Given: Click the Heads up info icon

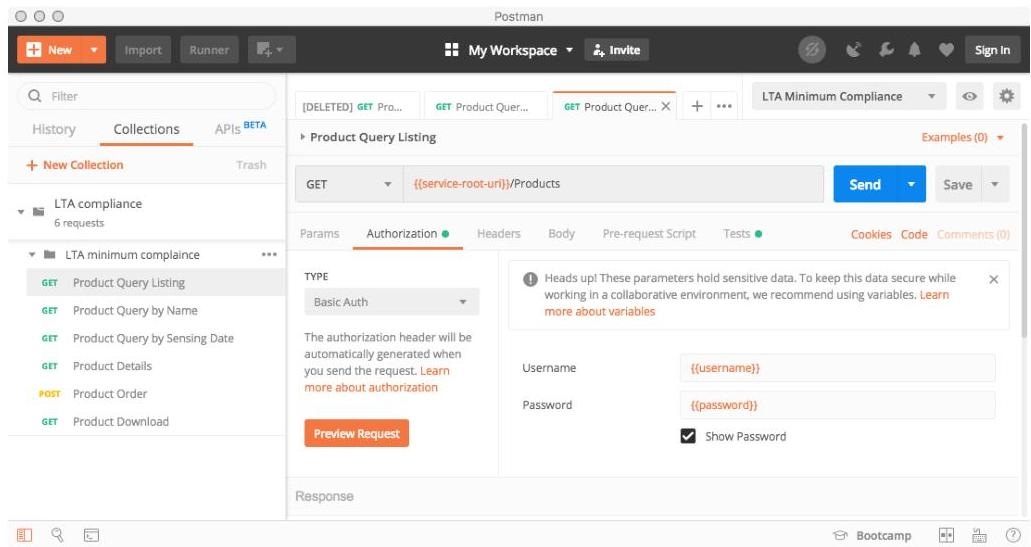Looking at the screenshot, I should [x=530, y=279].
